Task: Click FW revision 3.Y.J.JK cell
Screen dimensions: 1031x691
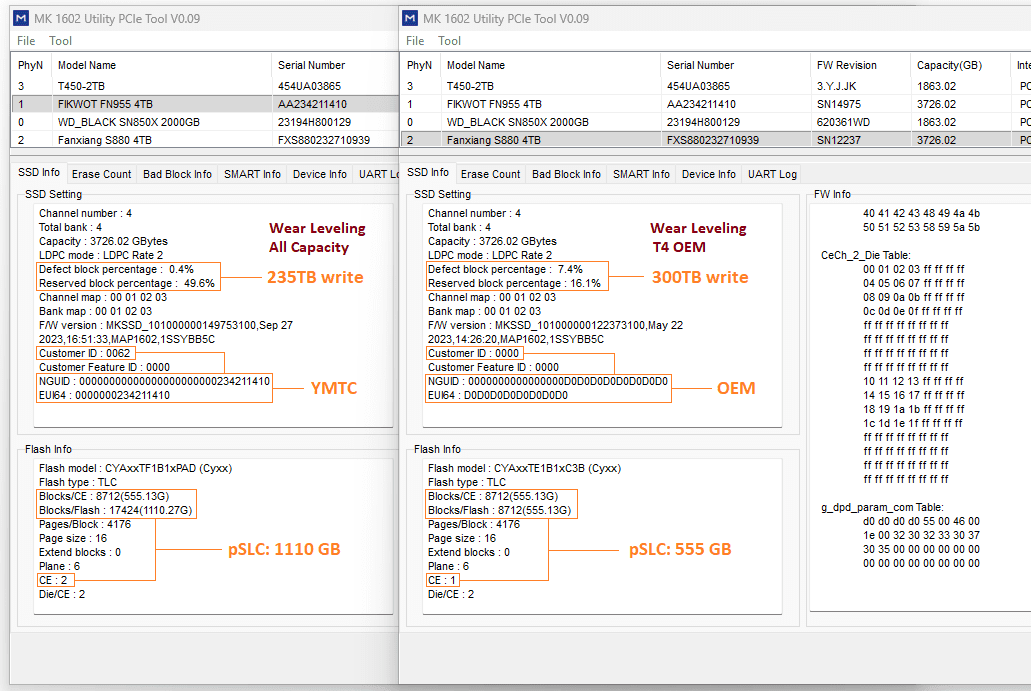Action: tap(836, 86)
